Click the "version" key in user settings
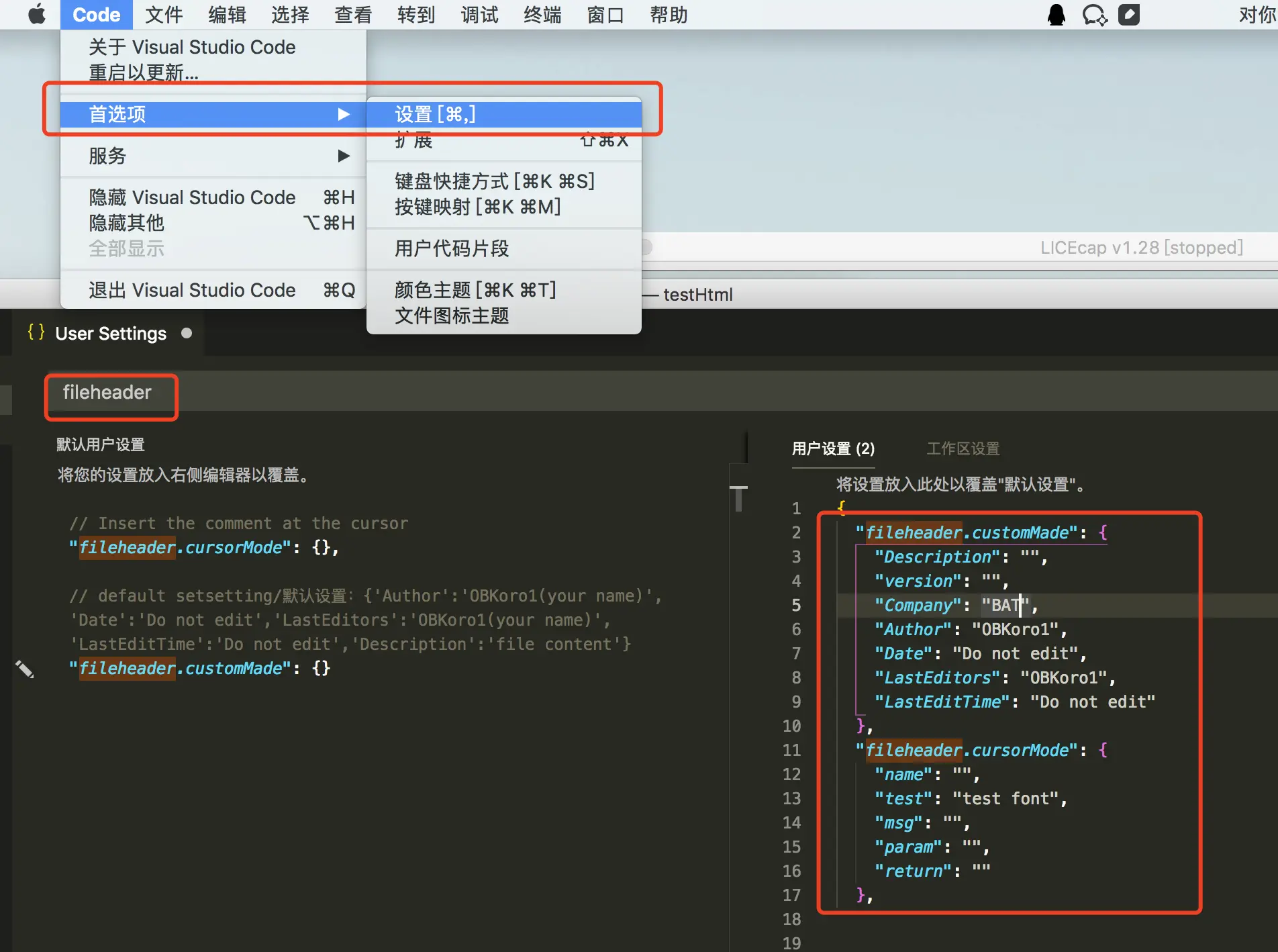1278x952 pixels. (x=918, y=581)
